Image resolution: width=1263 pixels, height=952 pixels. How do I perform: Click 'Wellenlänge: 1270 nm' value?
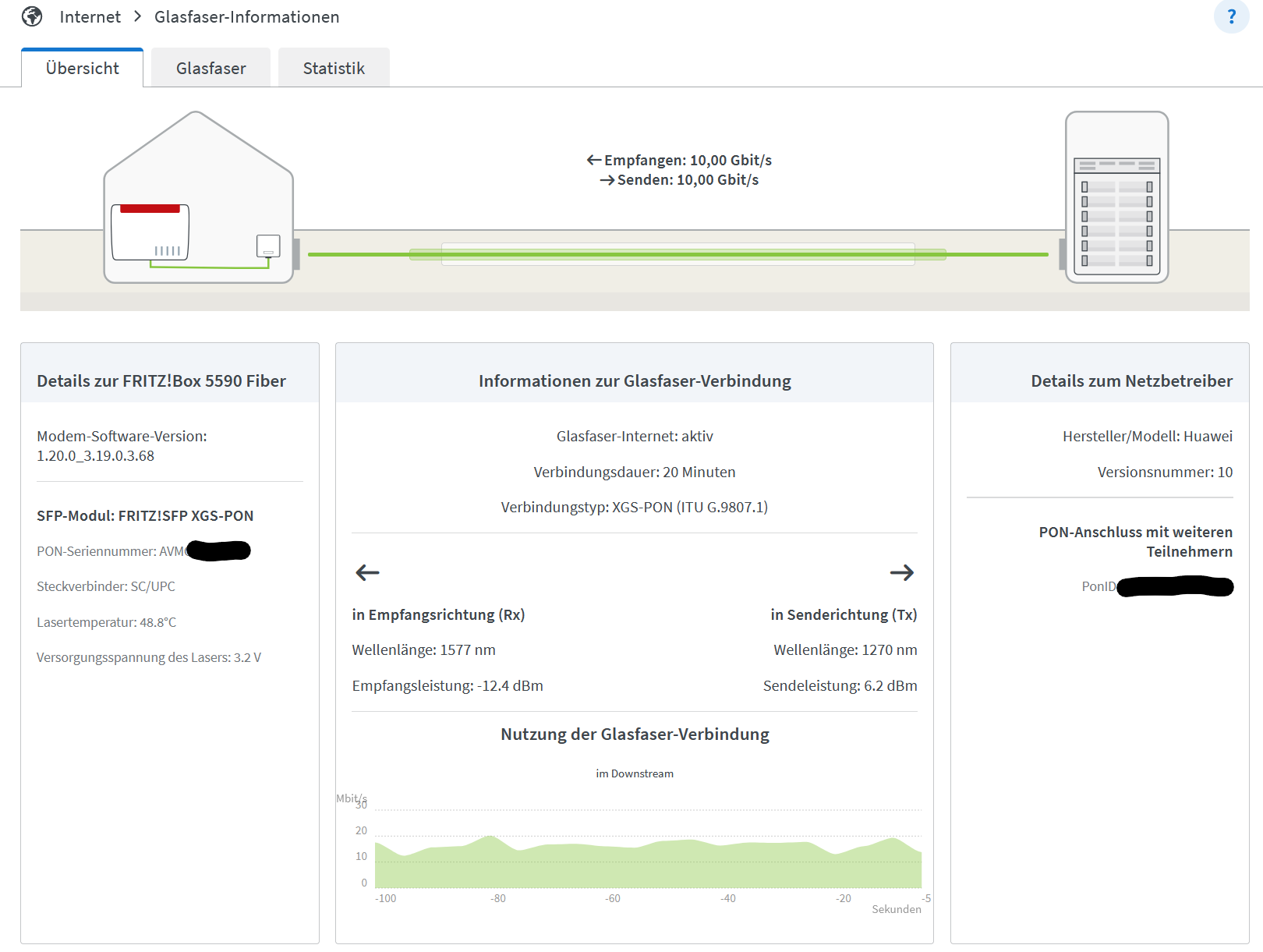845,649
